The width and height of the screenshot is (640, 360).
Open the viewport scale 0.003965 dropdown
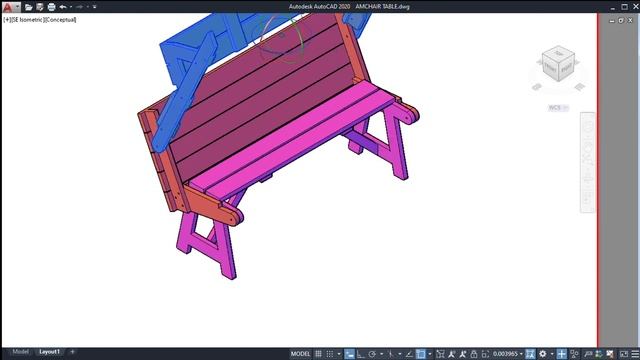click(508, 354)
